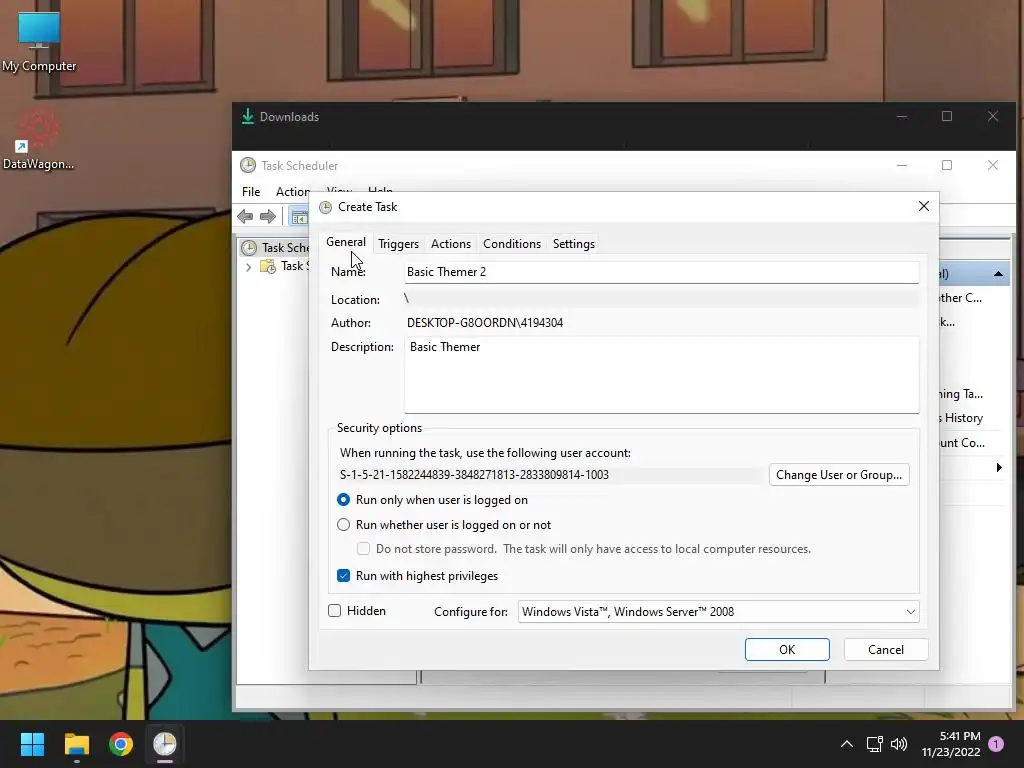Open the Action menu in Task Scheduler
This screenshot has width=1024, height=768.
[292, 191]
